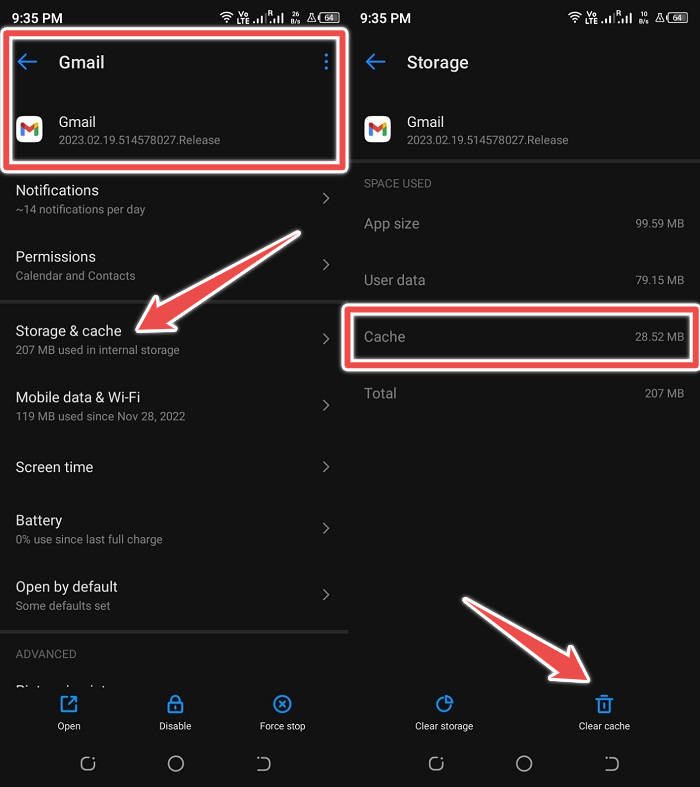
Task: Tap the Gmail app icon on Storage screen
Action: pyautogui.click(x=377, y=129)
